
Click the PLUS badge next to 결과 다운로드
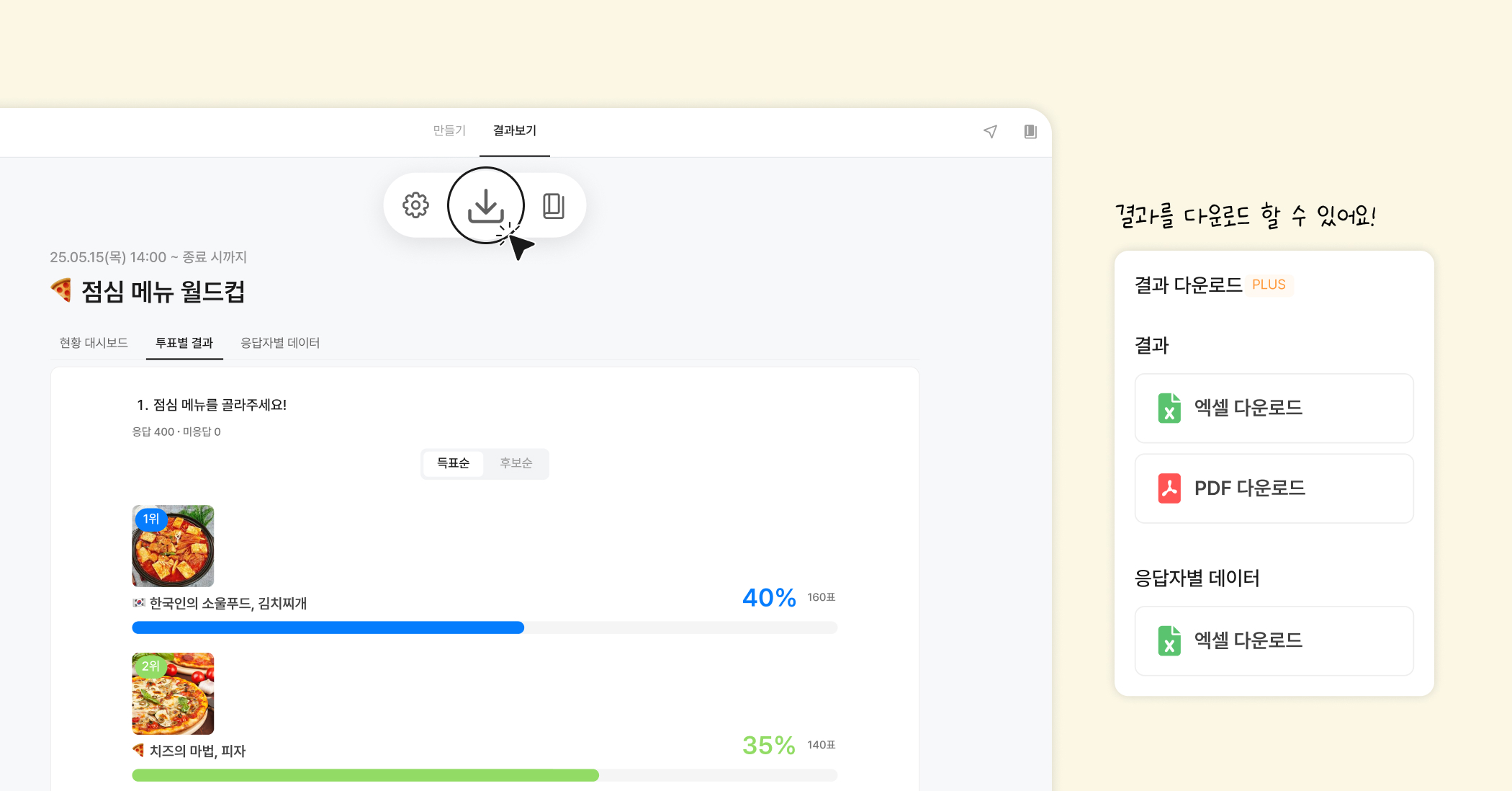pyautogui.click(x=1269, y=285)
